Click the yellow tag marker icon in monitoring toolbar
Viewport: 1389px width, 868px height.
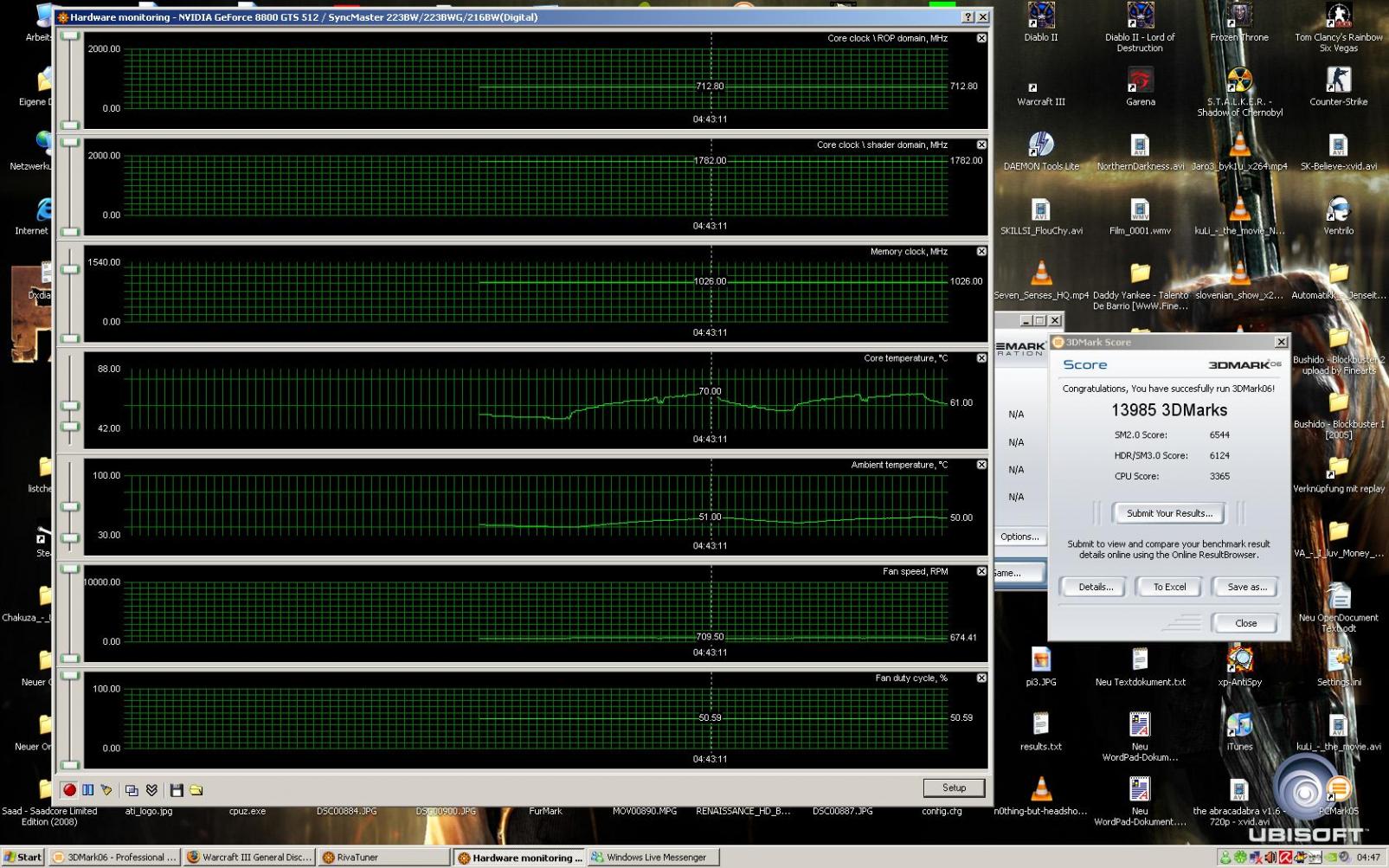(x=106, y=790)
